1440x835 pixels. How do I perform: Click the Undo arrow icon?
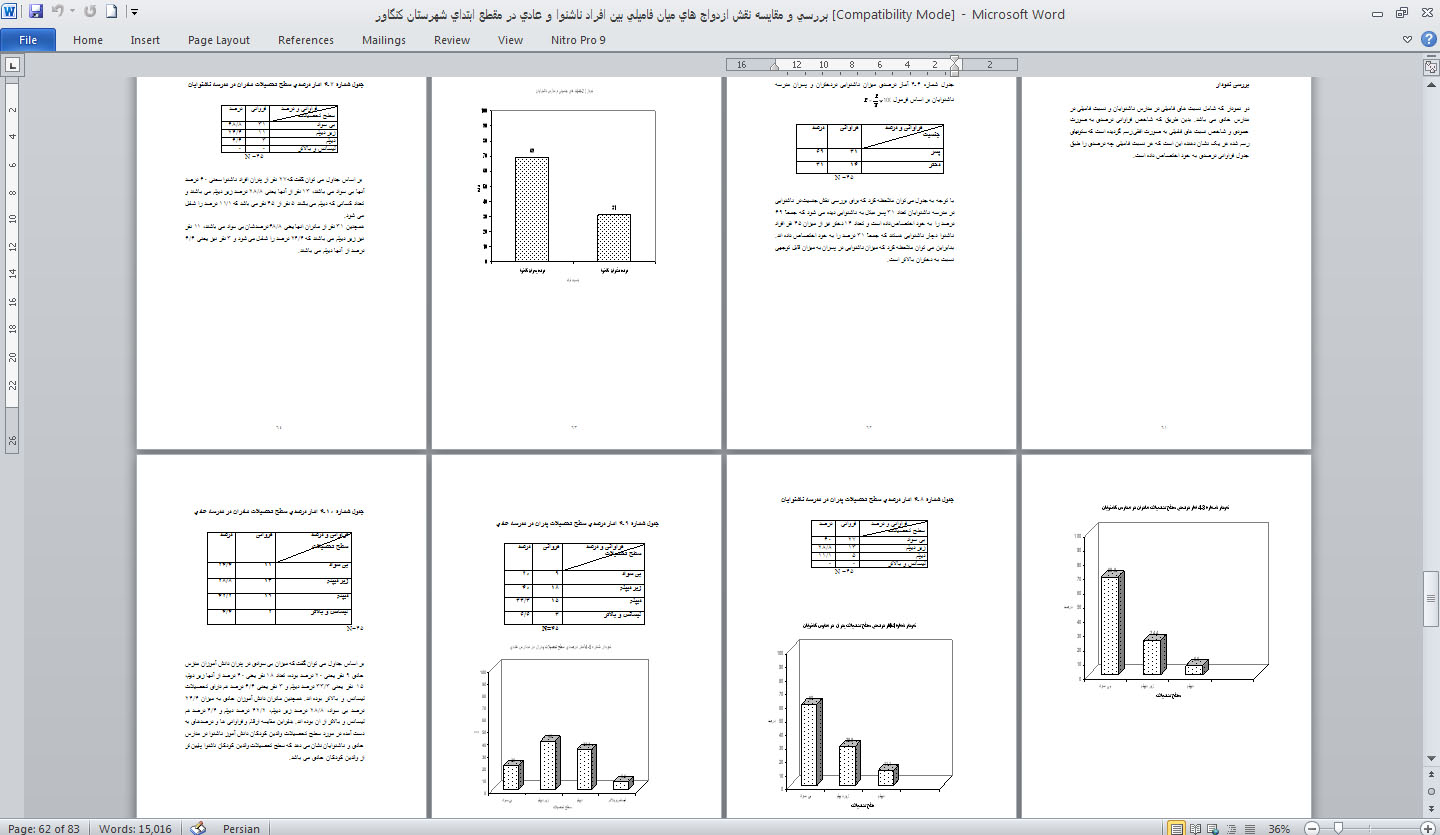point(58,13)
